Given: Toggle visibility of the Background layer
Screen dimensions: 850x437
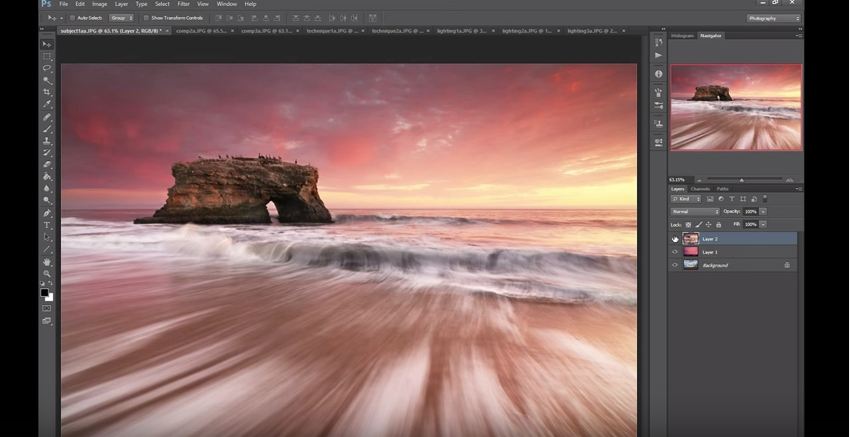Looking at the screenshot, I should point(675,265).
